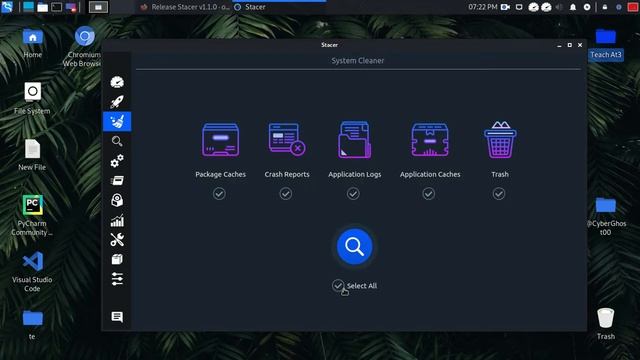The width and height of the screenshot is (640, 360).
Task: Open the Resources bar-chart icon in sidebar
Action: click(x=117, y=220)
